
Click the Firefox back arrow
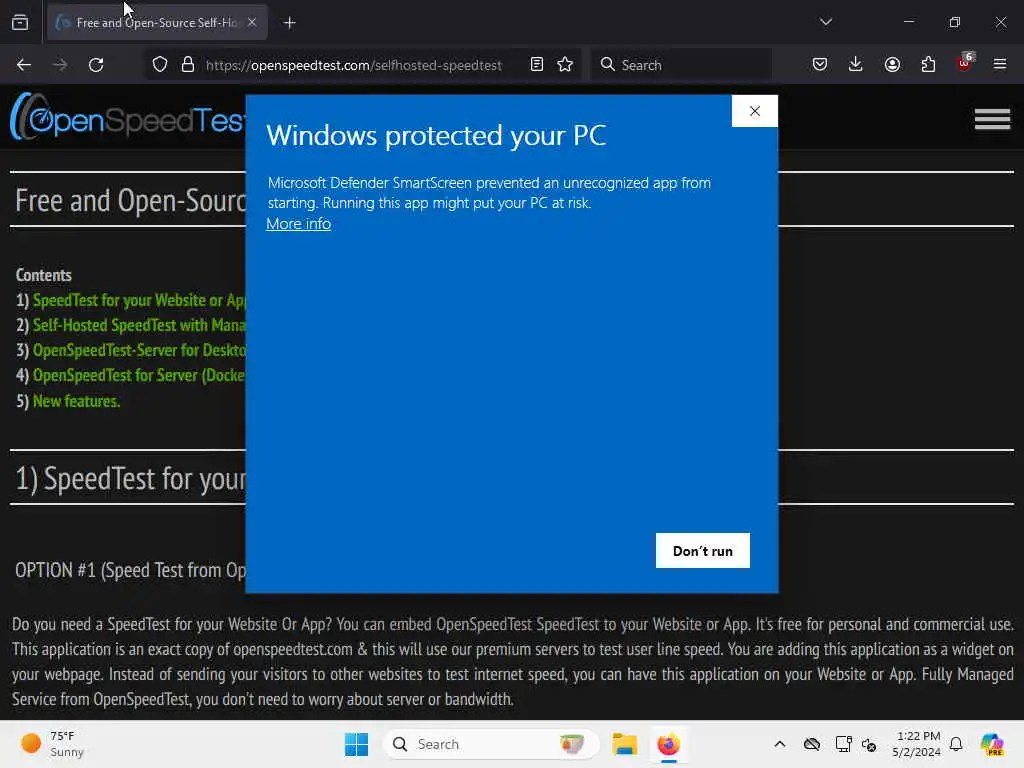[x=24, y=65]
